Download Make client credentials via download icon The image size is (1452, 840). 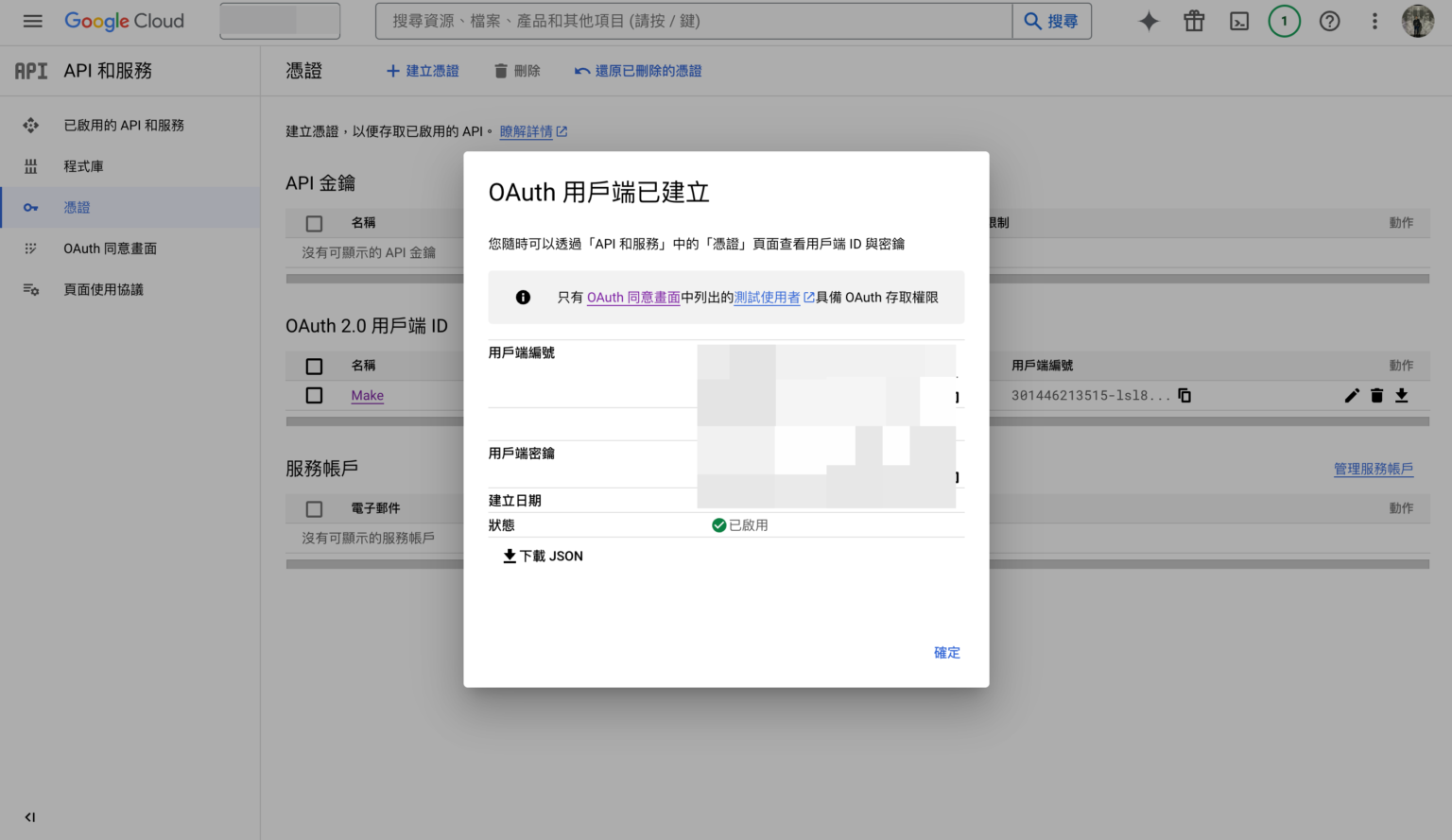click(x=1403, y=395)
